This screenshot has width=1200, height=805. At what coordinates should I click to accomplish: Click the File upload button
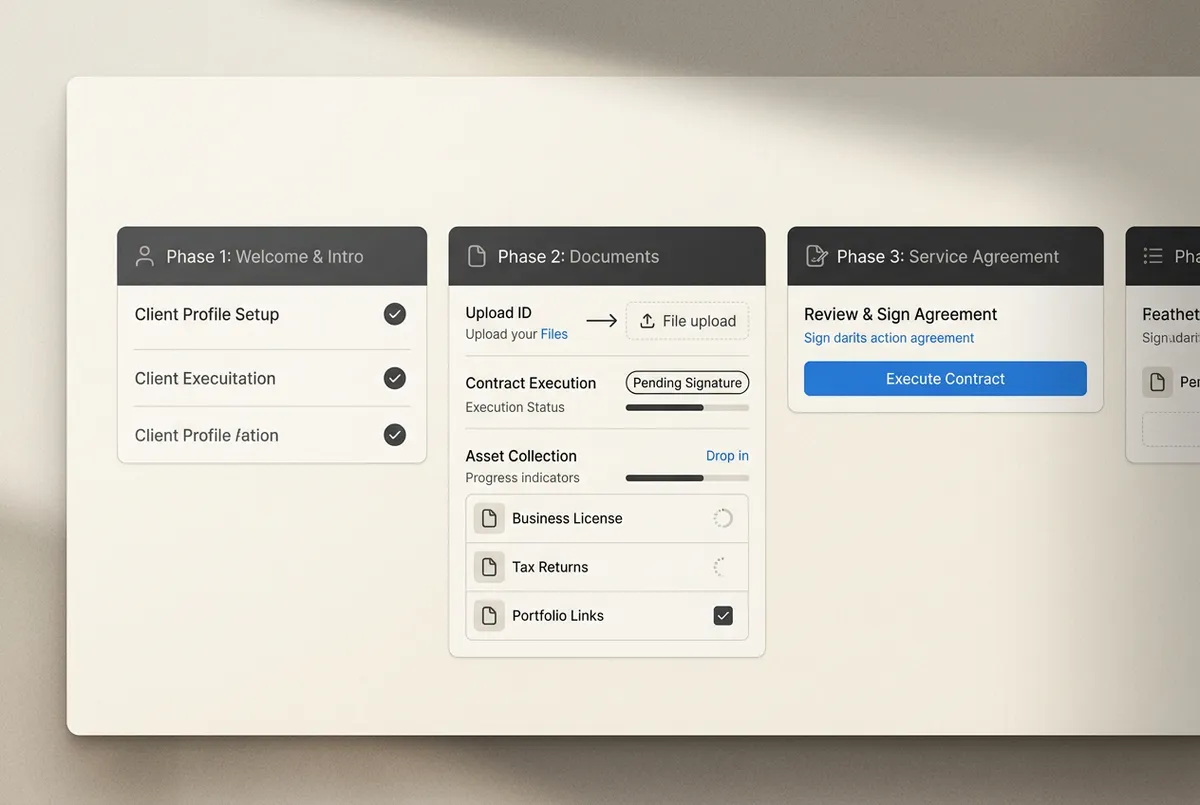pyautogui.click(x=687, y=321)
